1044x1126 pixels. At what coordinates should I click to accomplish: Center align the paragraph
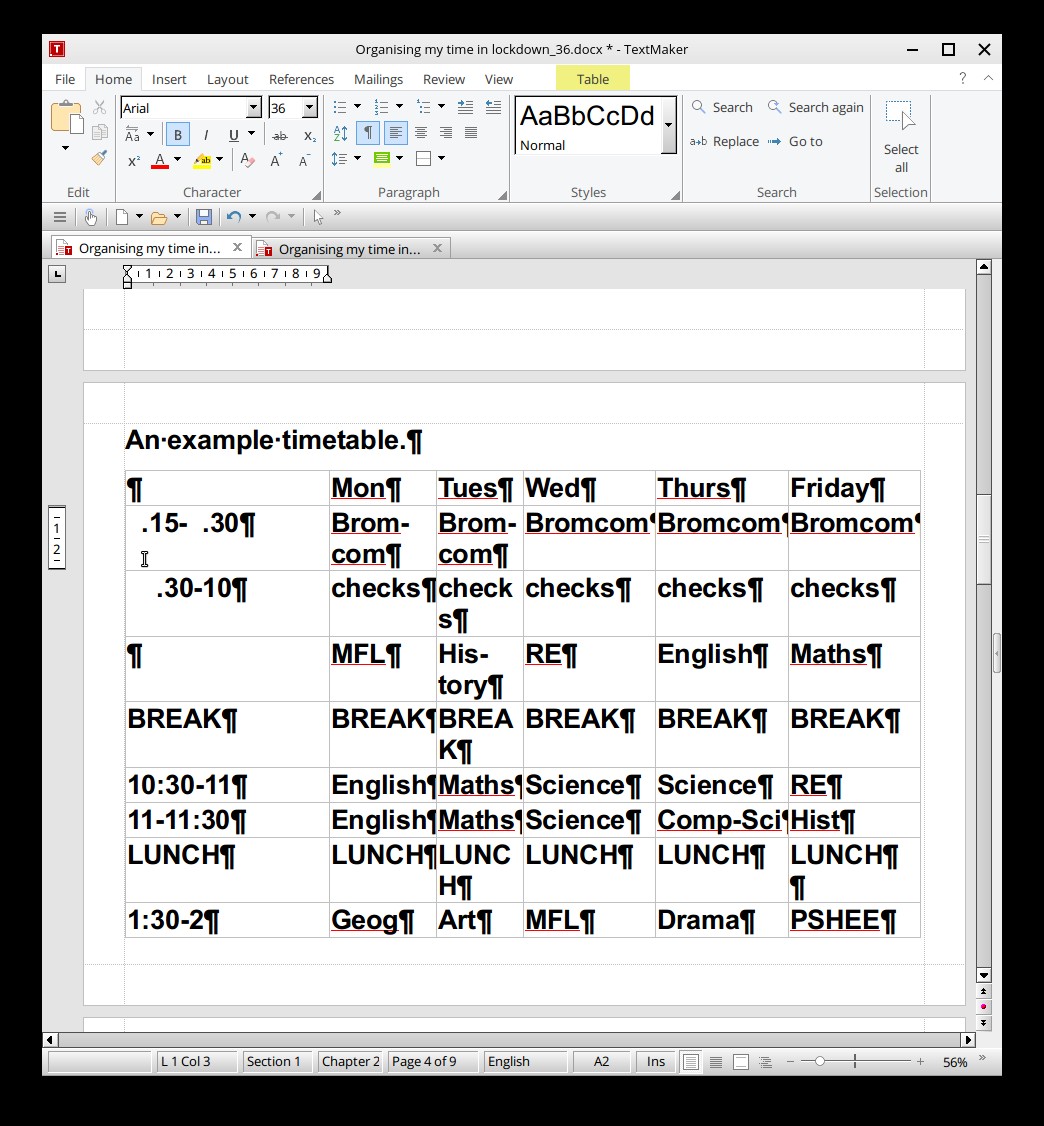[x=421, y=133]
